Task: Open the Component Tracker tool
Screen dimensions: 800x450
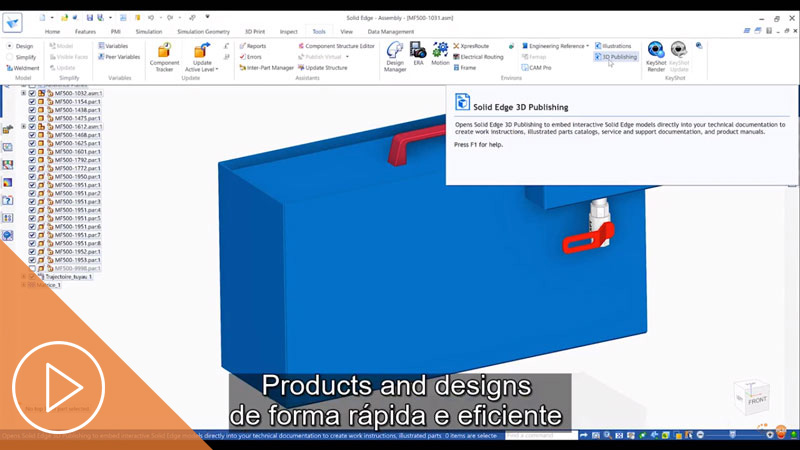Action: [164, 56]
